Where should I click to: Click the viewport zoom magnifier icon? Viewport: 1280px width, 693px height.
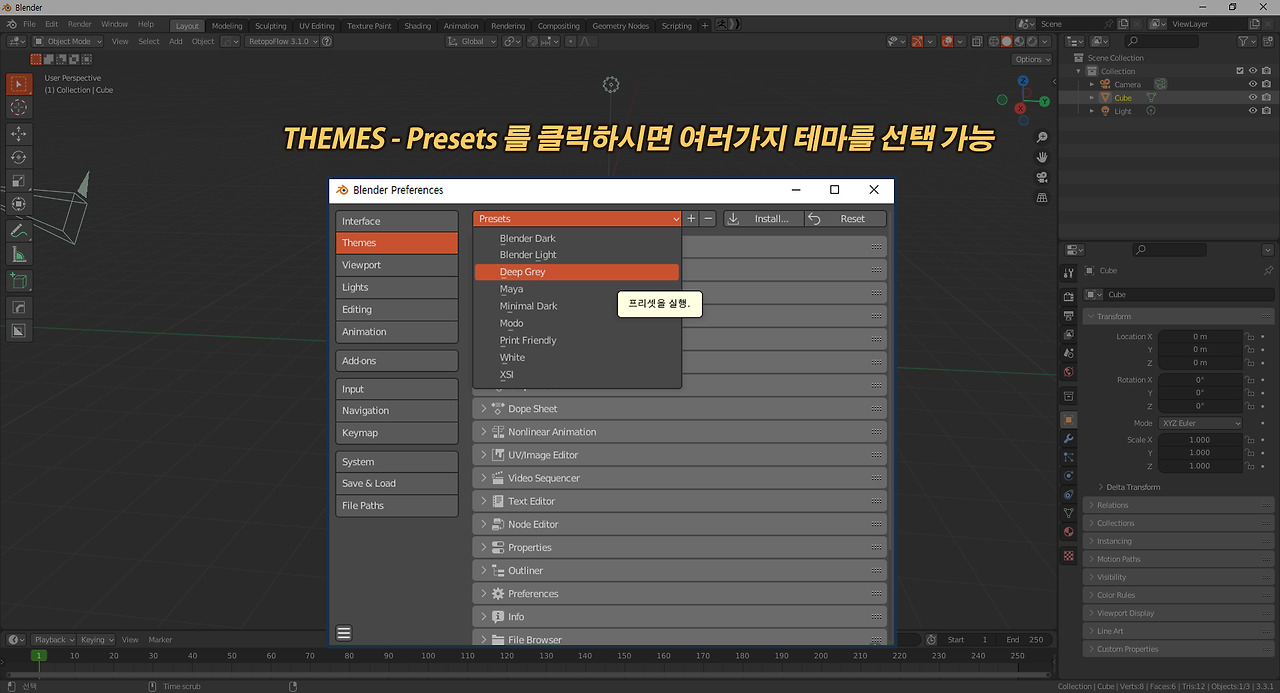(x=1042, y=137)
